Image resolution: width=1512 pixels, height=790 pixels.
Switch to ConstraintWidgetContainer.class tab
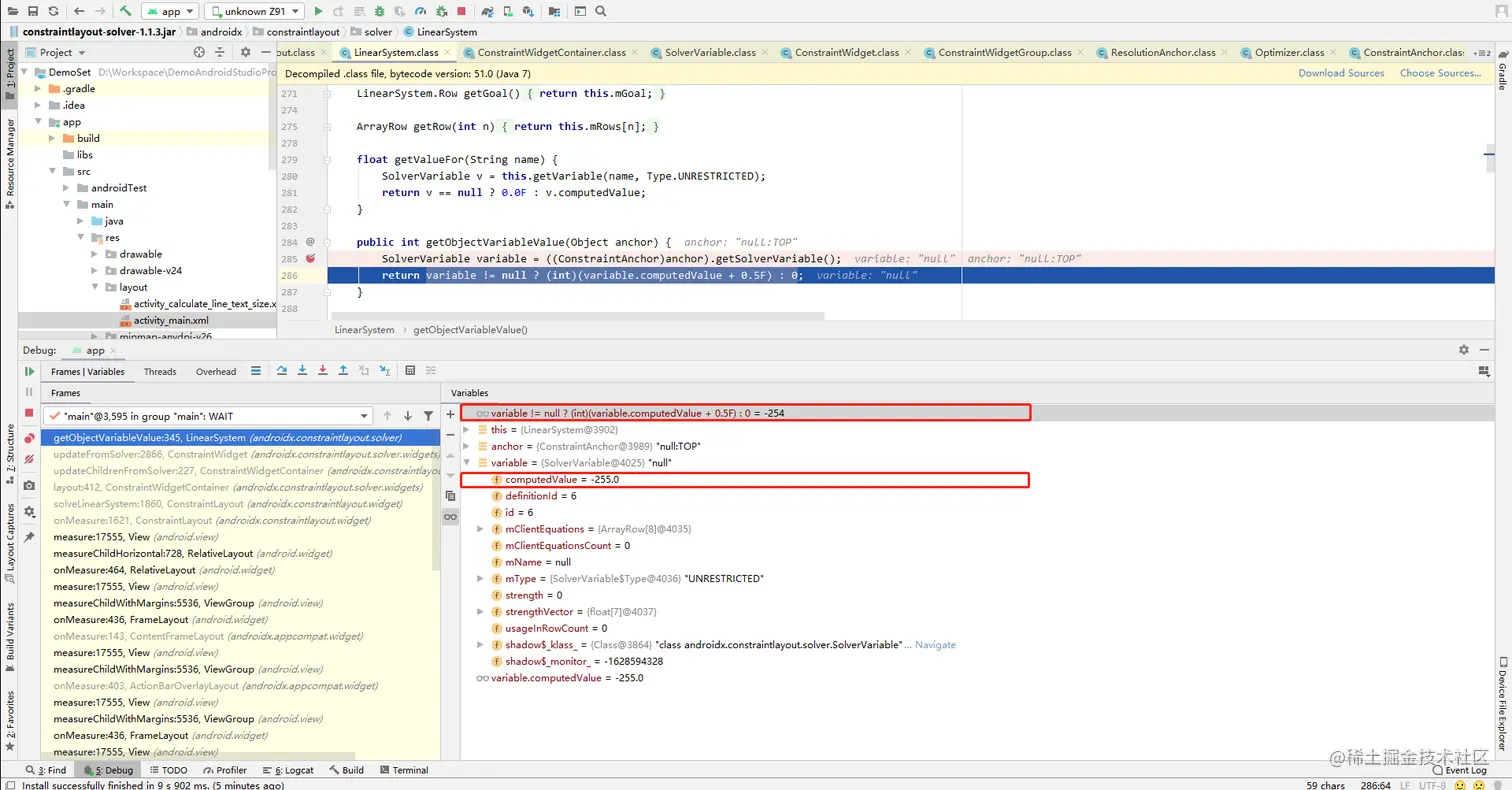click(550, 53)
